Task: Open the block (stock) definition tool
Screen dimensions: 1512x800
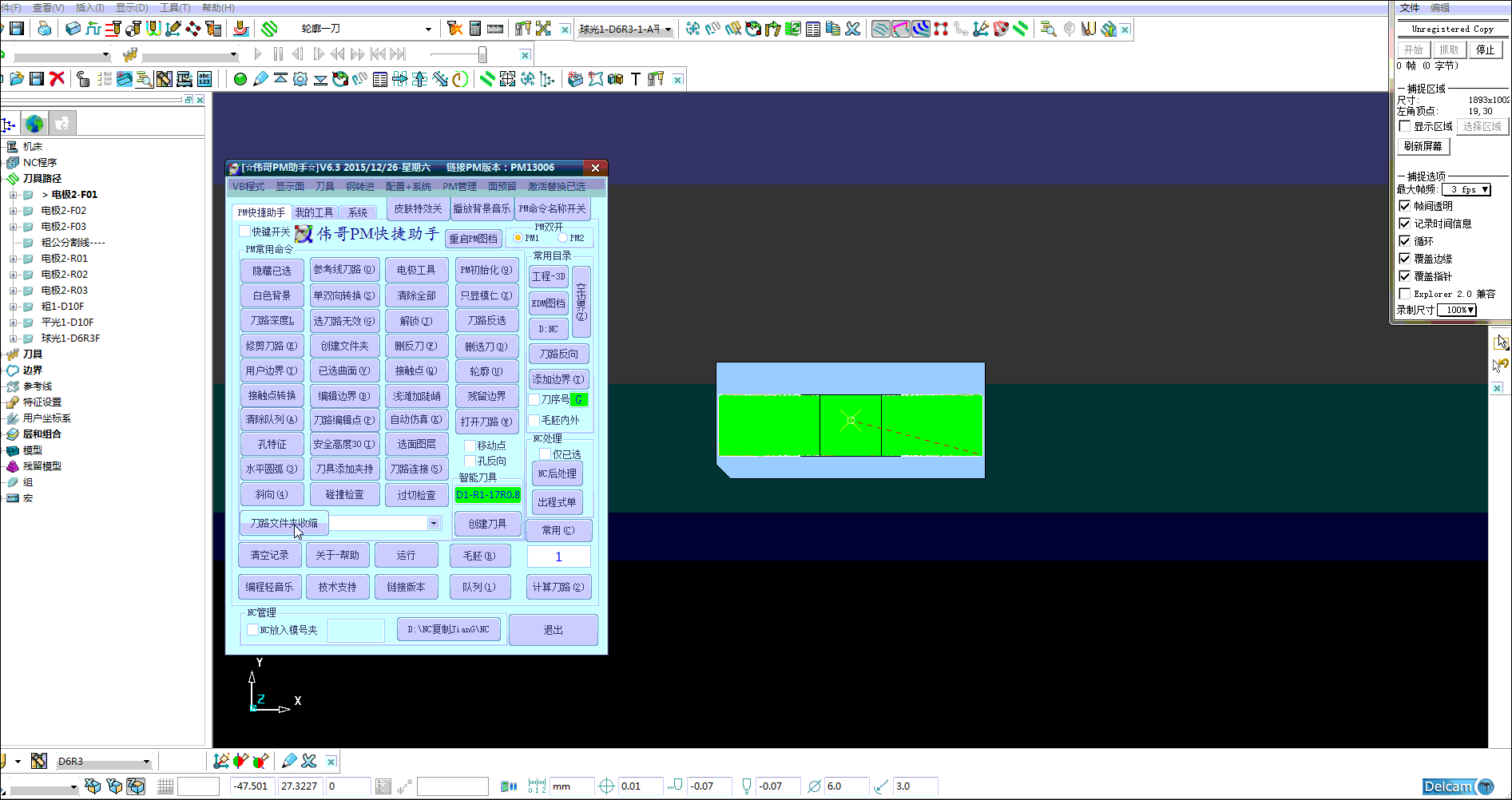Action: [x=73, y=29]
